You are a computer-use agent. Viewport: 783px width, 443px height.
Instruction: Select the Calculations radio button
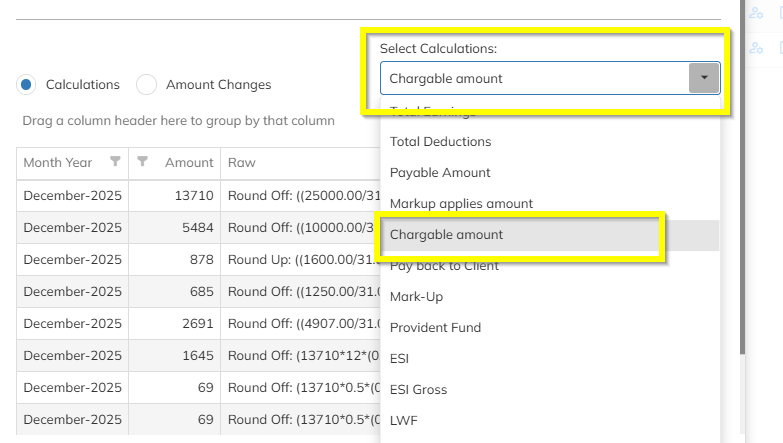(x=27, y=85)
